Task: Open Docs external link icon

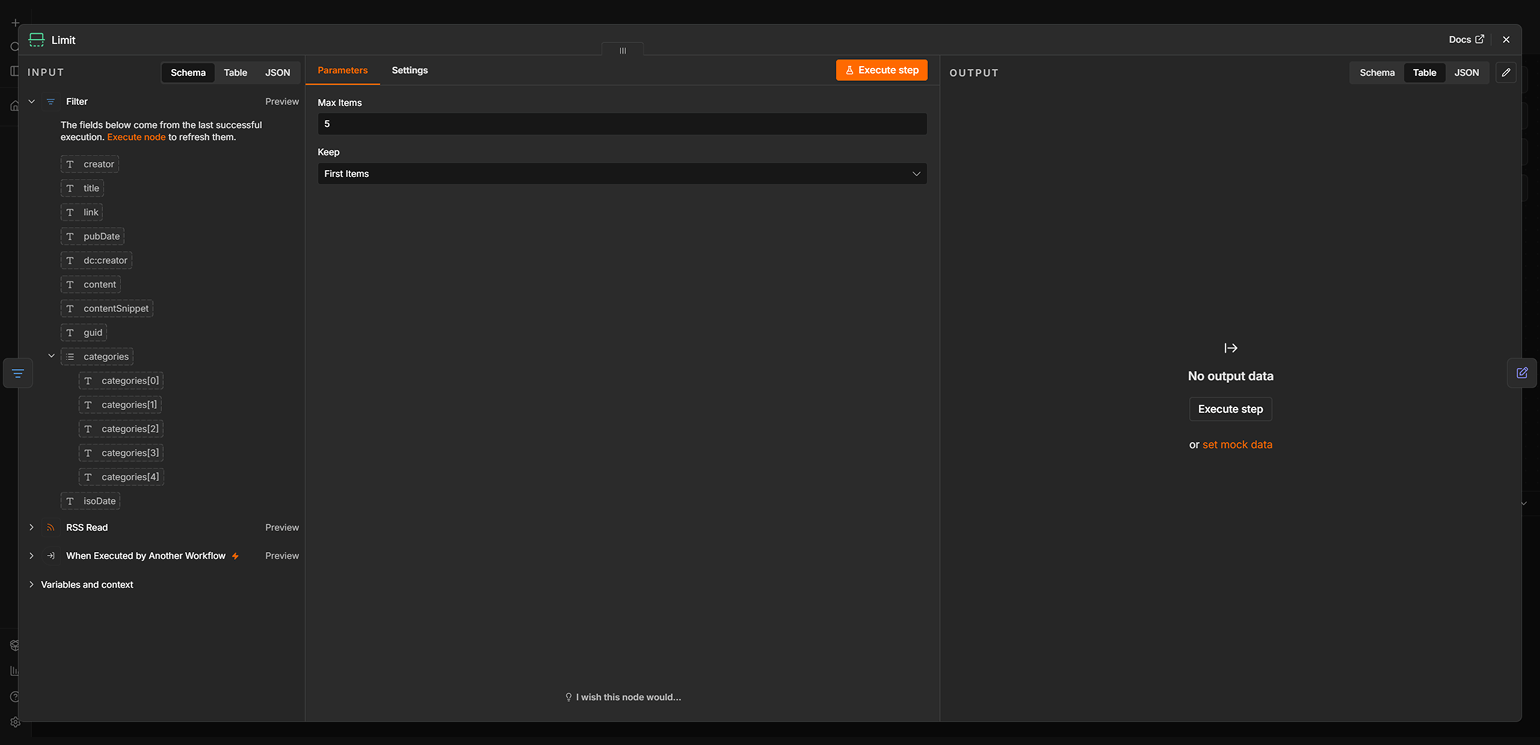Action: click(1480, 40)
